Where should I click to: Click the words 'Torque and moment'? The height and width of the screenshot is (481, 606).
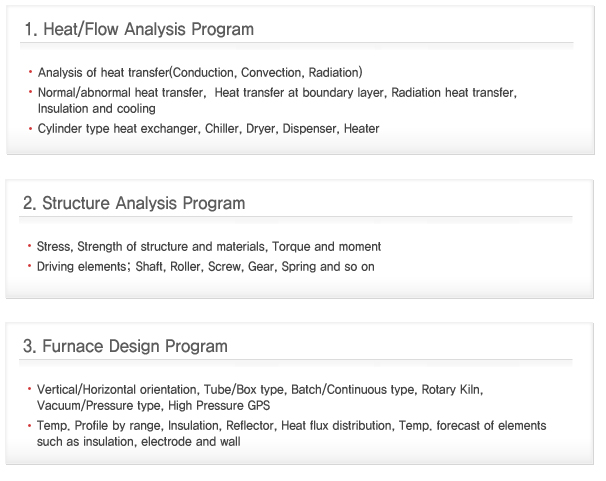coord(327,246)
